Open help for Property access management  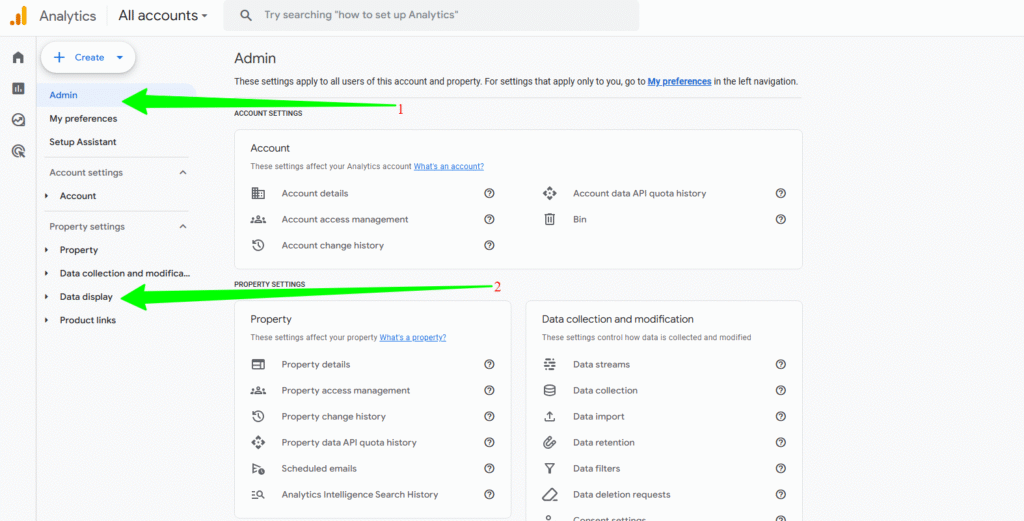(489, 390)
